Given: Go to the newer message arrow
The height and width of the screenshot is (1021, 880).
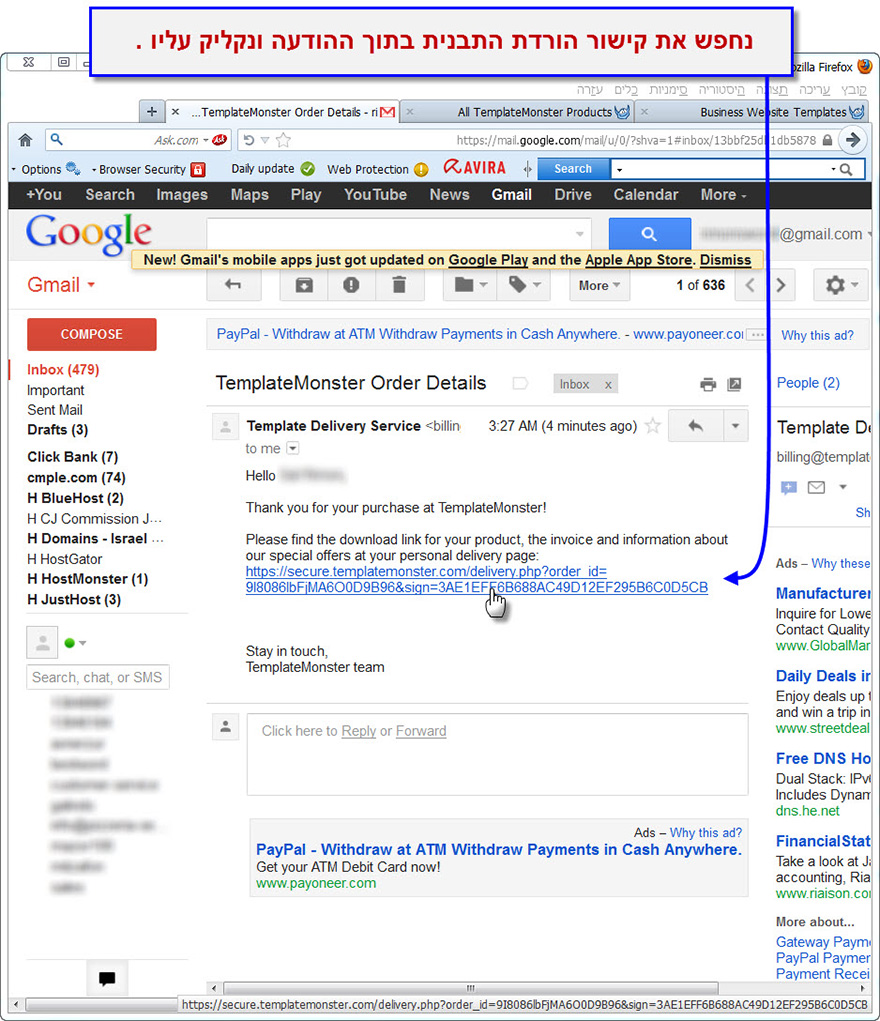Looking at the screenshot, I should [x=750, y=285].
